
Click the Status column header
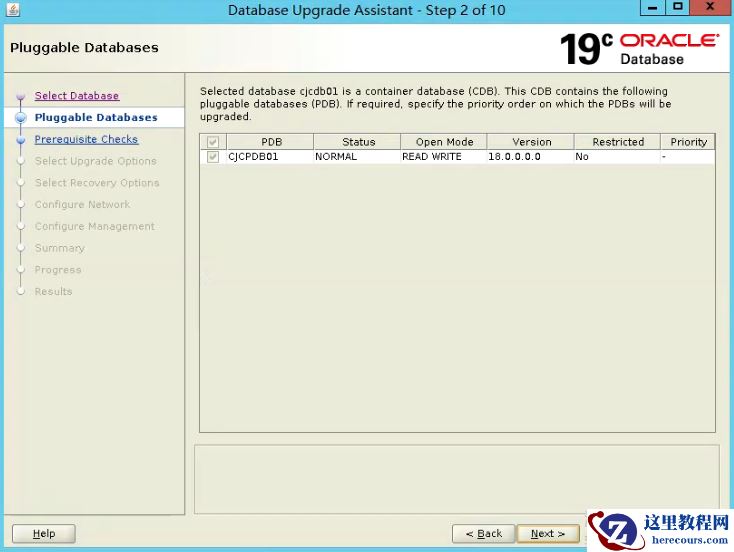(x=358, y=142)
